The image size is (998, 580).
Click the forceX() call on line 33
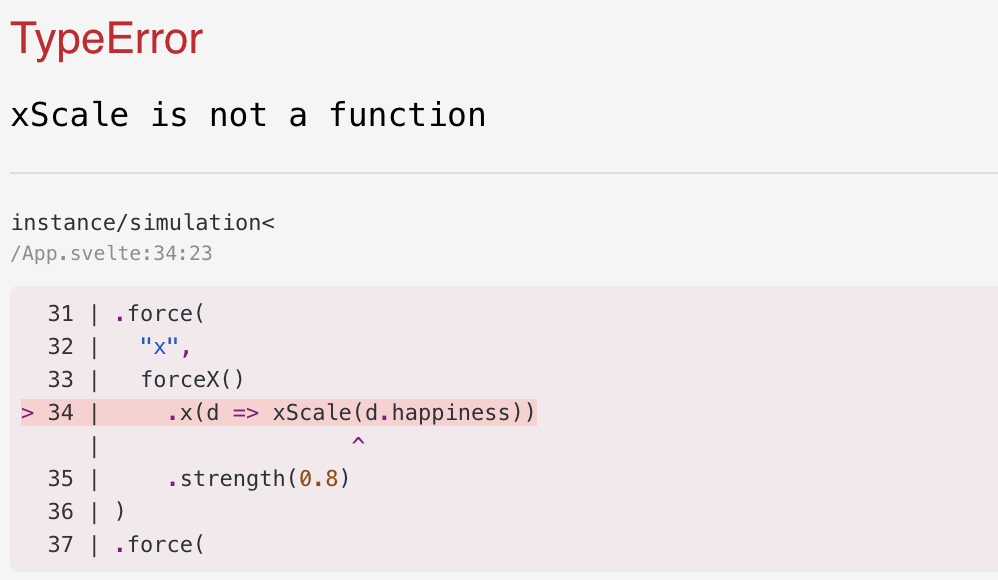192,380
